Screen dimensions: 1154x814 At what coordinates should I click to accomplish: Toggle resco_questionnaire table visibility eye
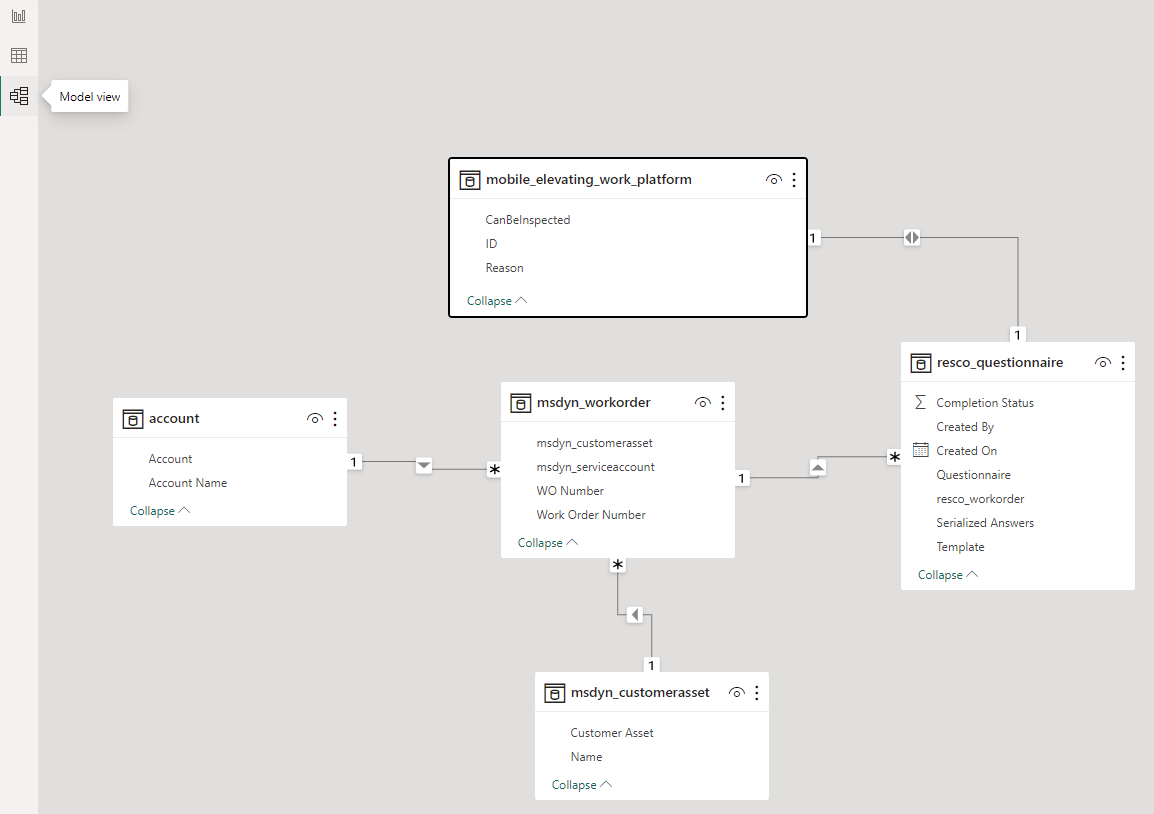pyautogui.click(x=1103, y=363)
